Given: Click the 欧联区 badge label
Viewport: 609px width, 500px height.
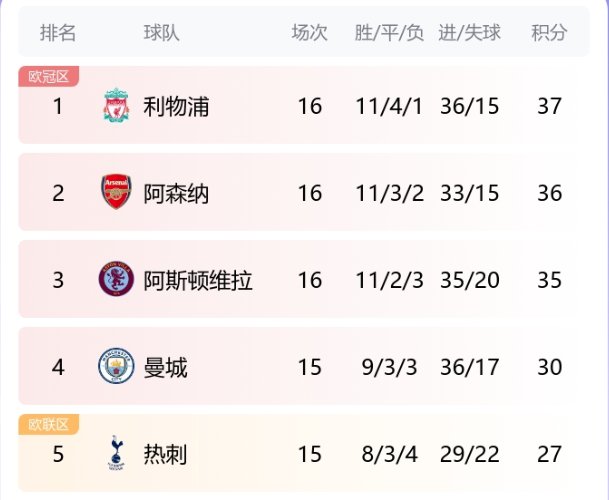Looking at the screenshot, I should point(48,424).
